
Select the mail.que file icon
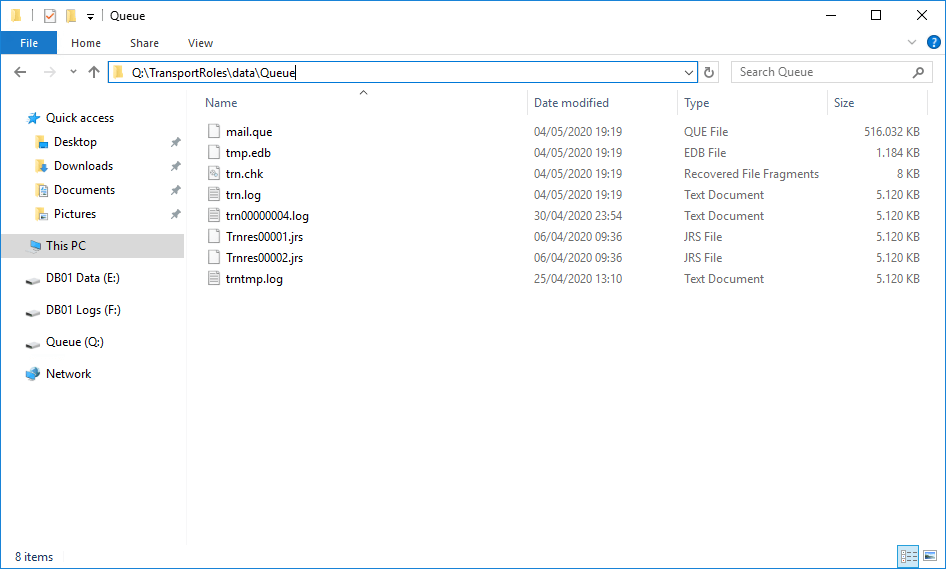coord(214,132)
